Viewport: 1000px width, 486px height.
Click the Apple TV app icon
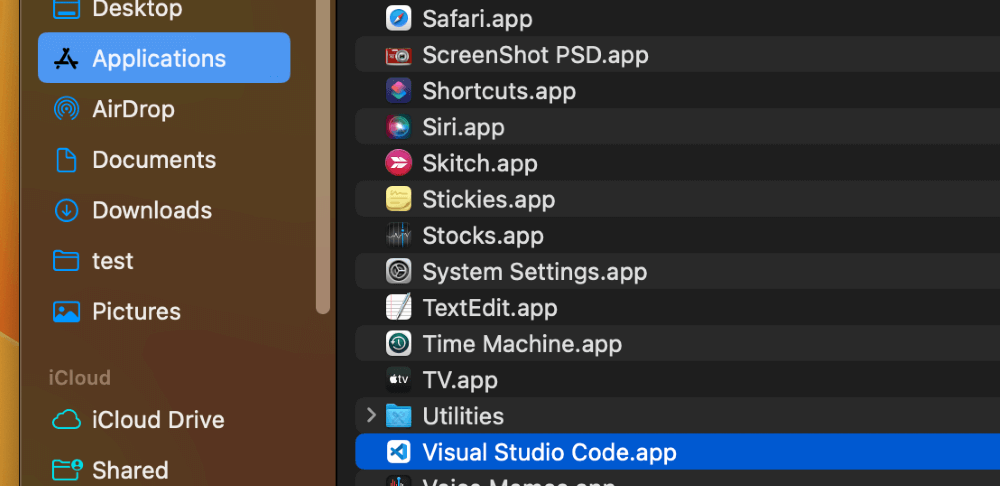[x=399, y=381]
